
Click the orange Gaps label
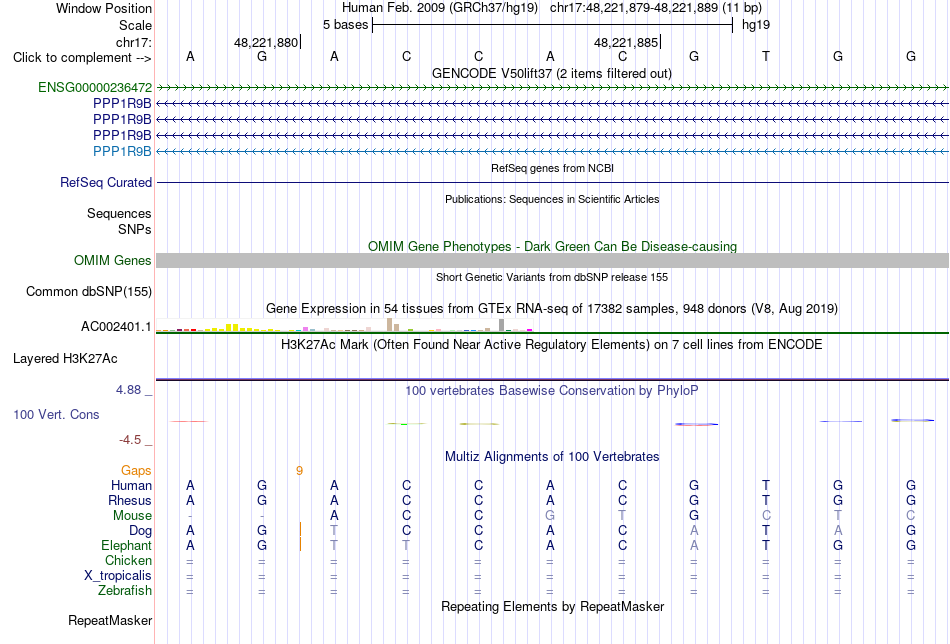136,471
